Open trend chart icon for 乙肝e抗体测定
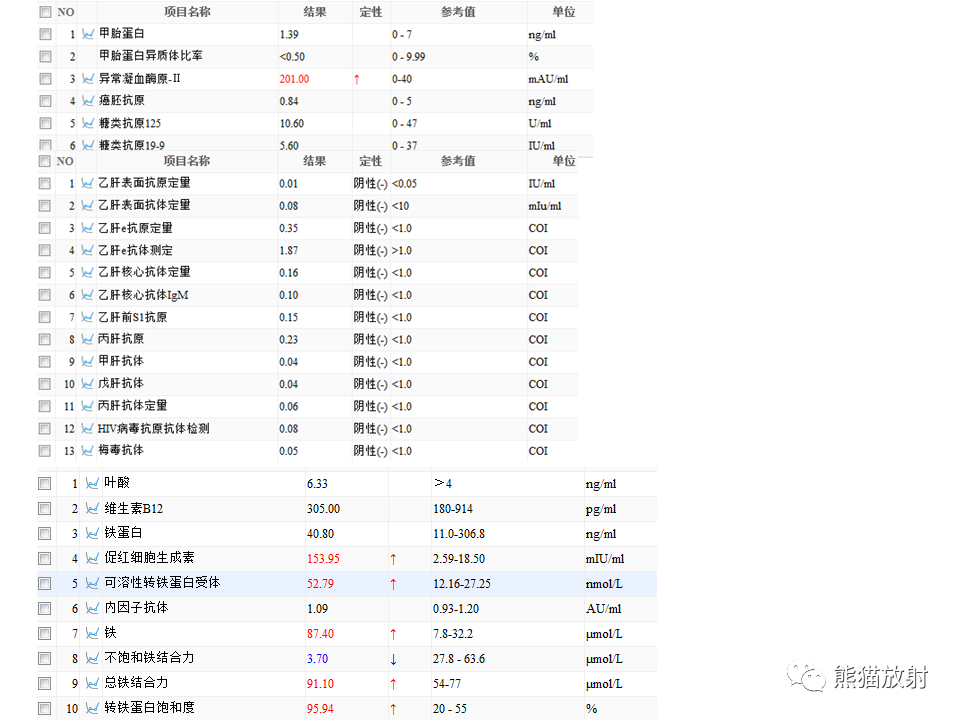This screenshot has width=960, height=720. click(88, 250)
